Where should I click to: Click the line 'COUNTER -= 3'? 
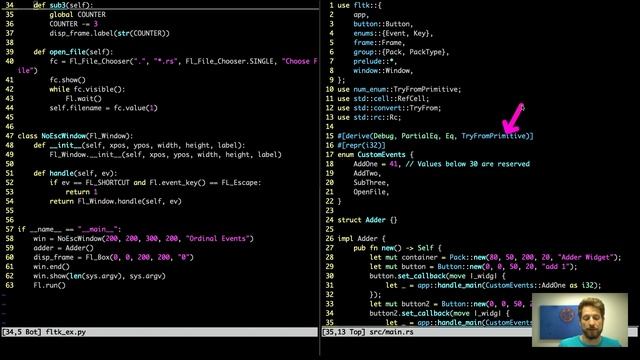(73, 24)
